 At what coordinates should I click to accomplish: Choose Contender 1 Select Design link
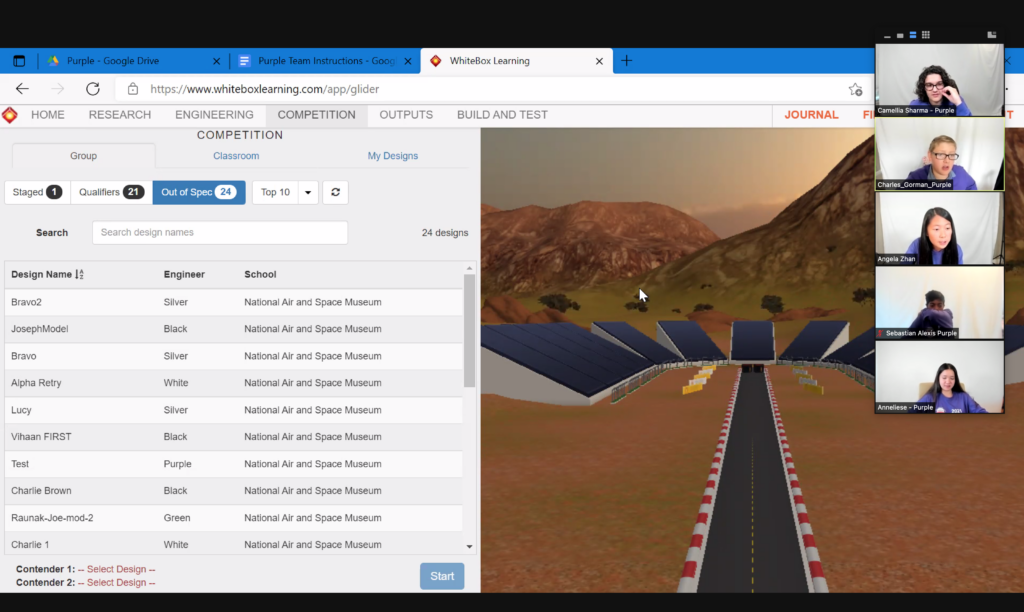coord(116,570)
